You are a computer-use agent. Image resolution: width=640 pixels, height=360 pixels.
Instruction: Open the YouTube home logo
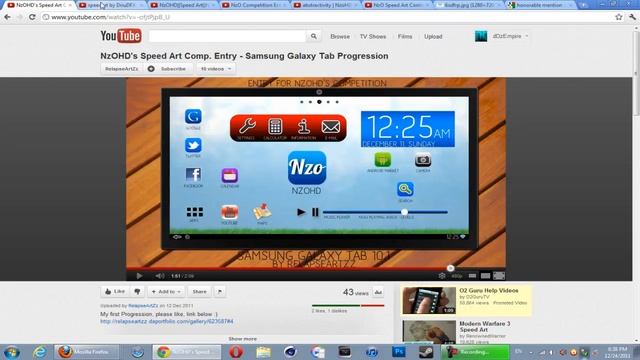click(121, 36)
